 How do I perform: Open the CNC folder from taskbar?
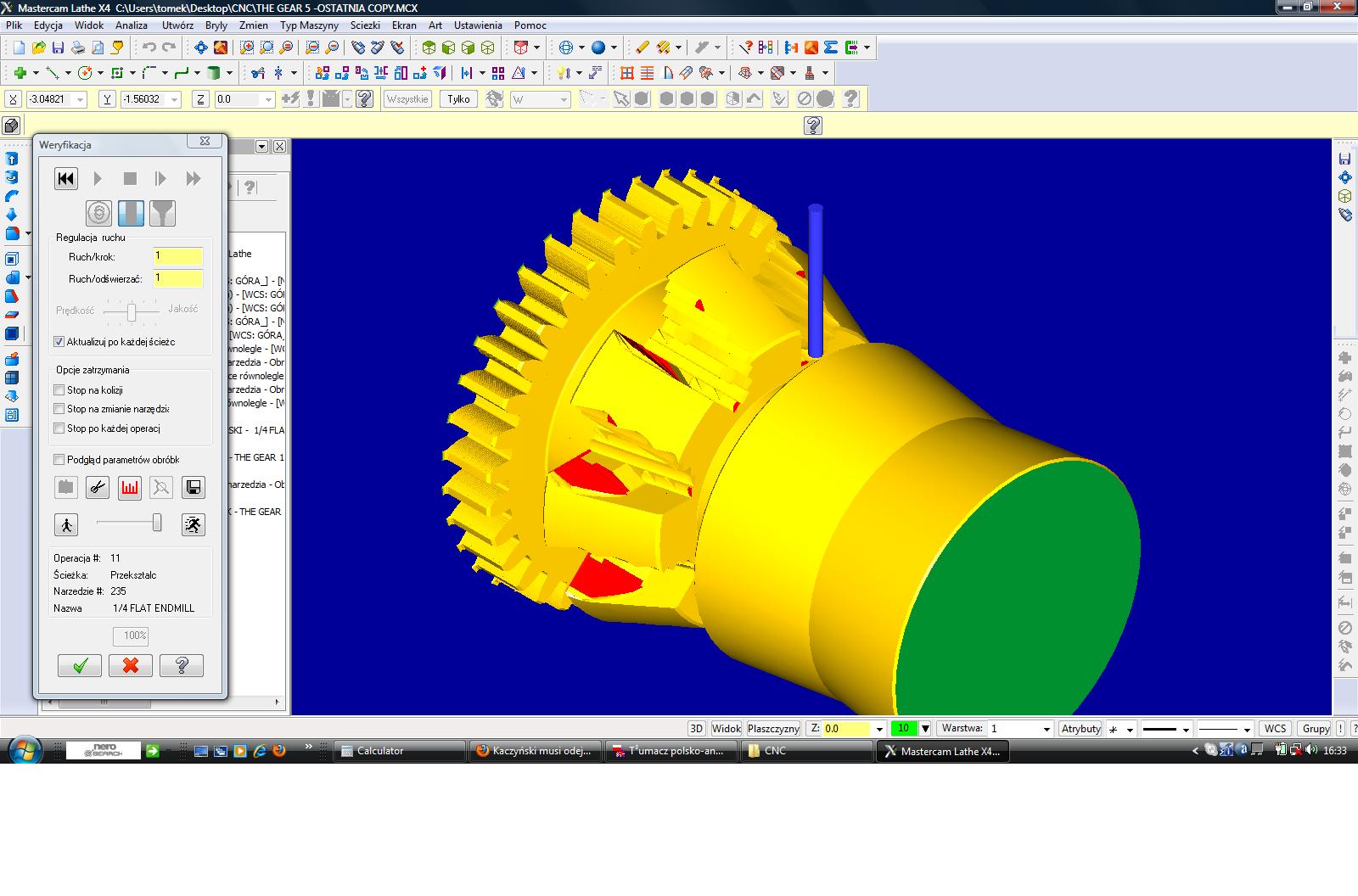coord(806,751)
